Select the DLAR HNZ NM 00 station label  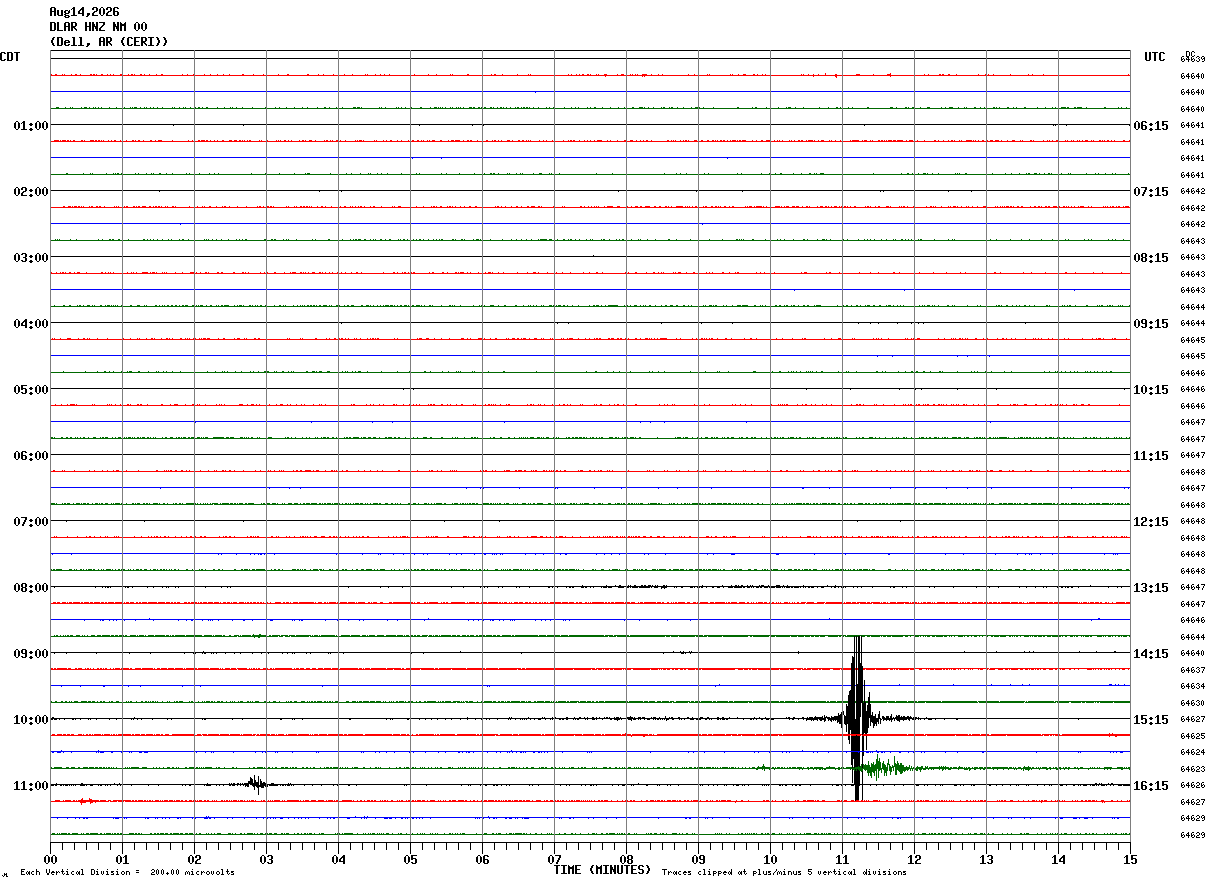(98, 27)
